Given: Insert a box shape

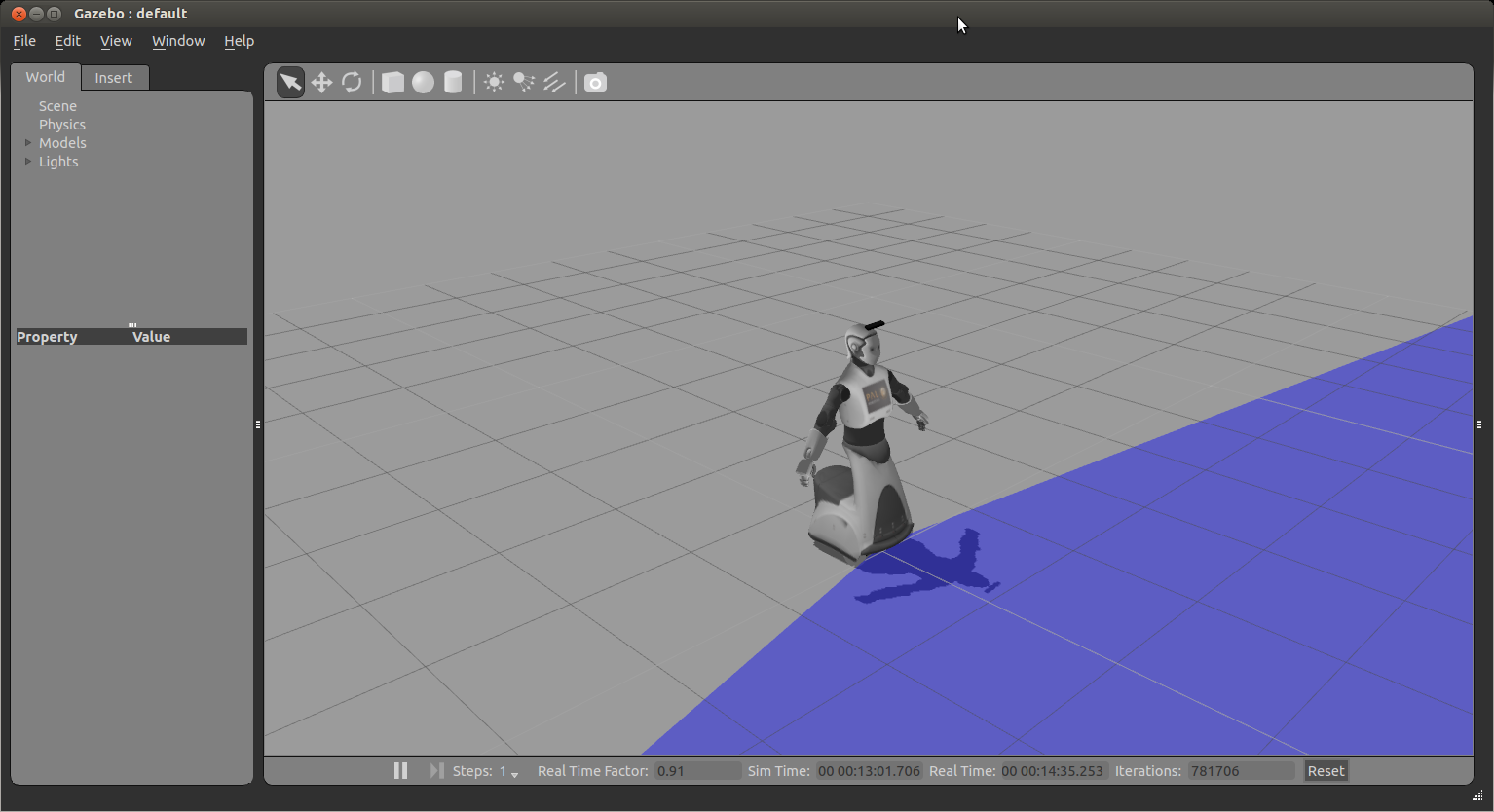Looking at the screenshot, I should tap(392, 83).
